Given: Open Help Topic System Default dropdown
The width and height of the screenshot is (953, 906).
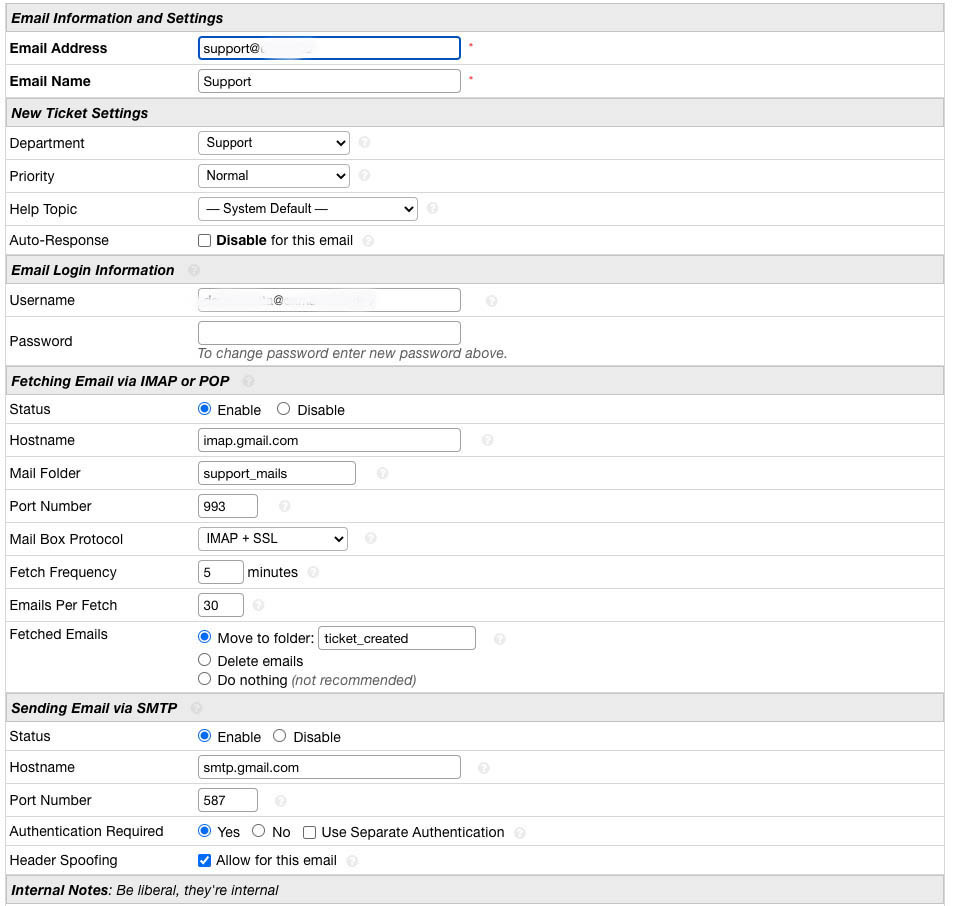Looking at the screenshot, I should (307, 209).
